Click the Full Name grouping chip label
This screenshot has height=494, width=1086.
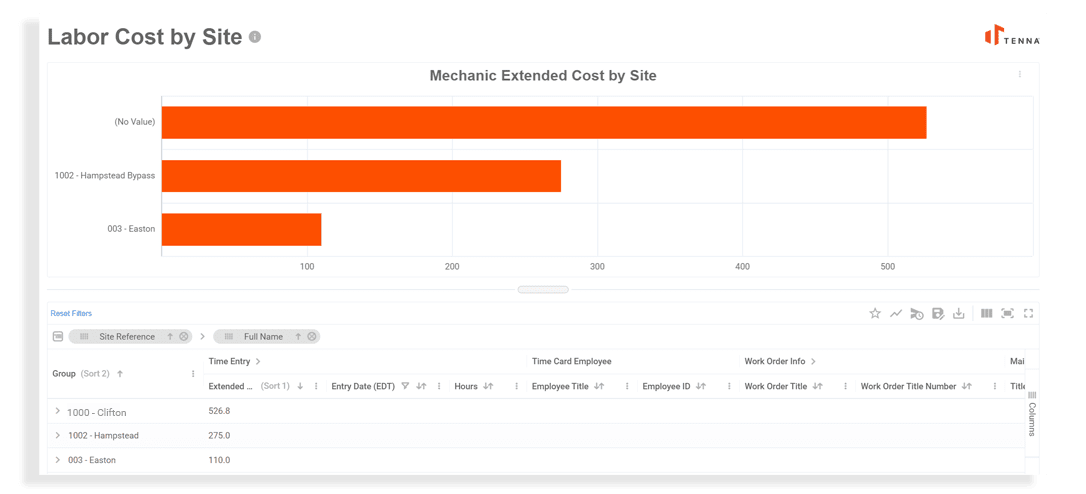coord(263,337)
